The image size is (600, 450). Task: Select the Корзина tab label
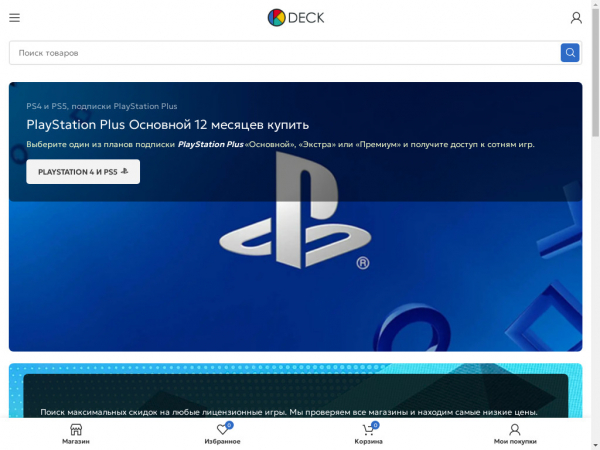tap(368, 441)
